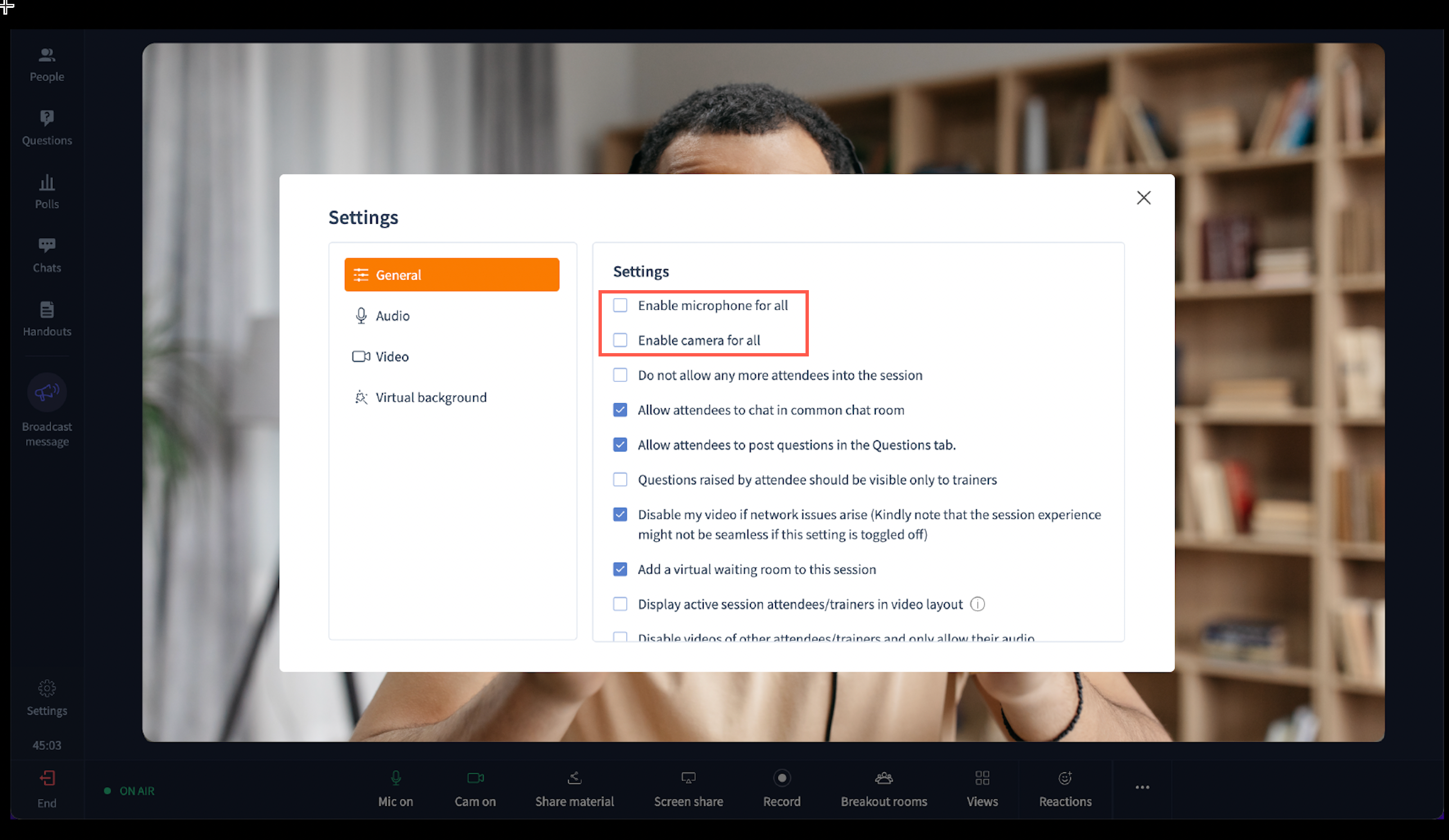
Task: Select the General settings tab
Action: [x=451, y=274]
